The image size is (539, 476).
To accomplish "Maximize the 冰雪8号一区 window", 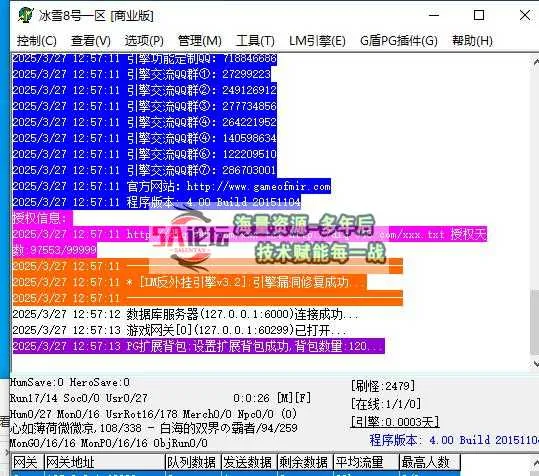I will 479,15.
